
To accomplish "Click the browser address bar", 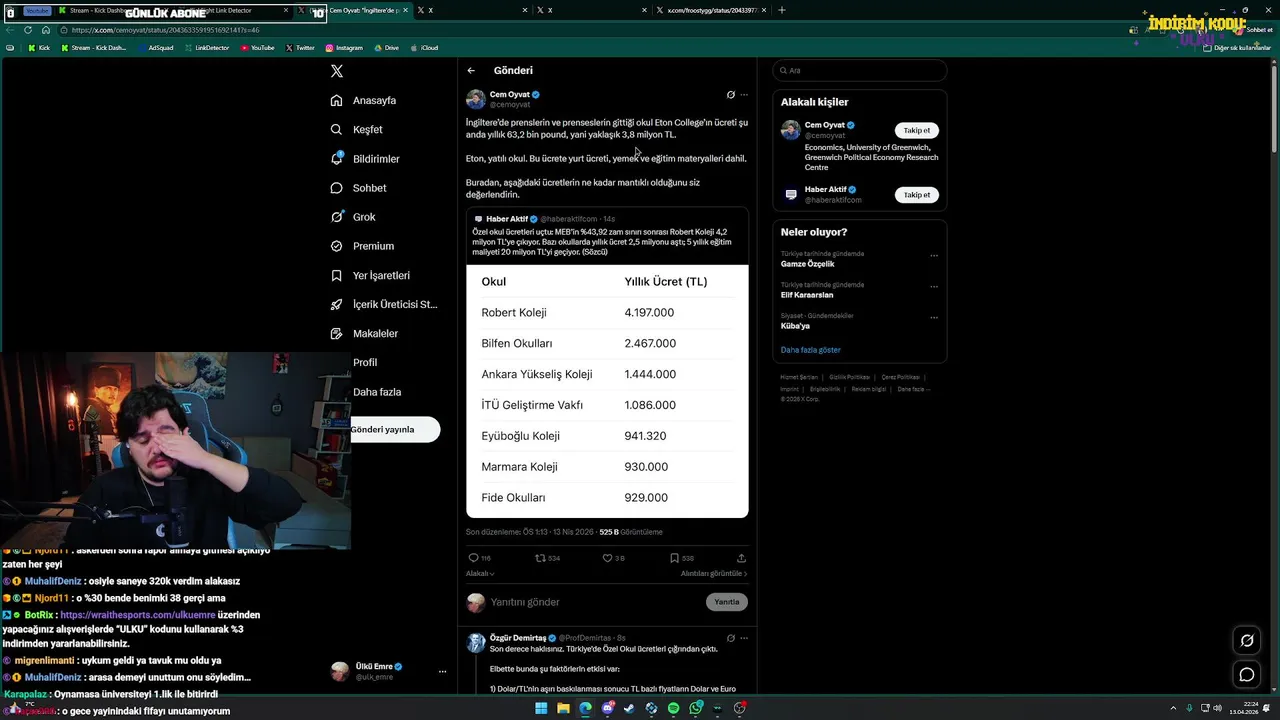I will [x=590, y=30].
